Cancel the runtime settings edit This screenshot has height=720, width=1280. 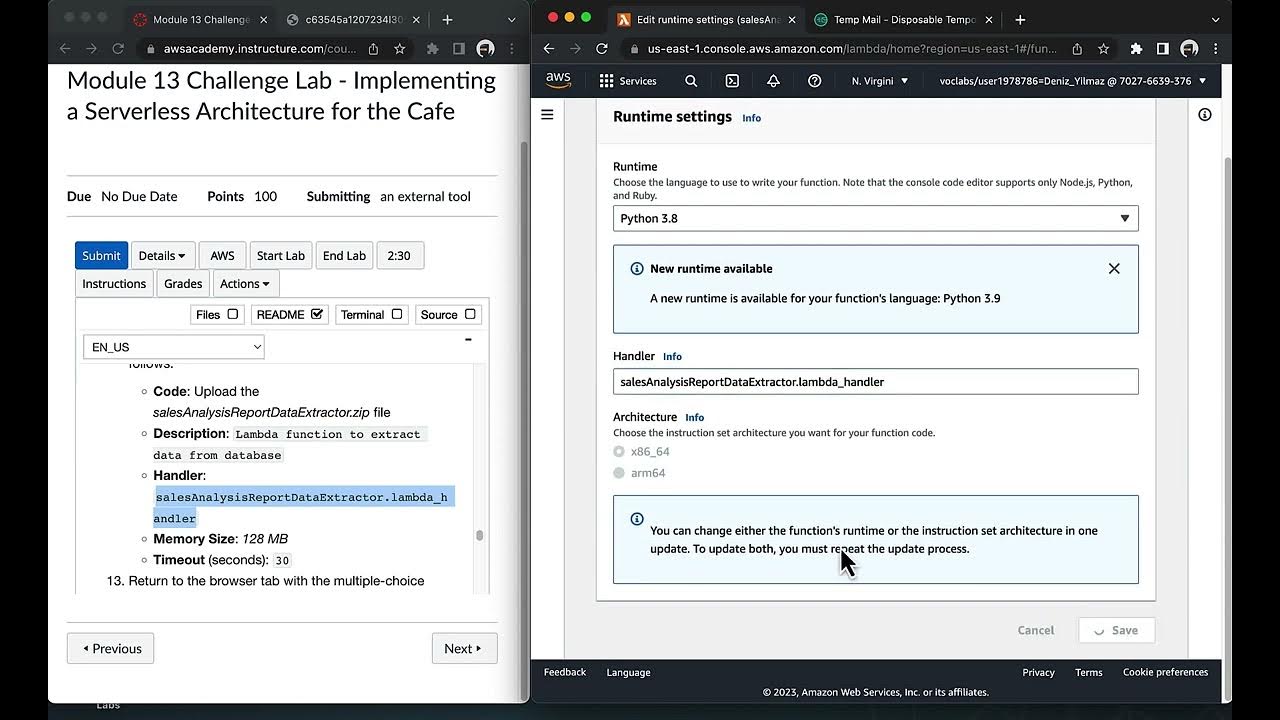(x=1036, y=630)
